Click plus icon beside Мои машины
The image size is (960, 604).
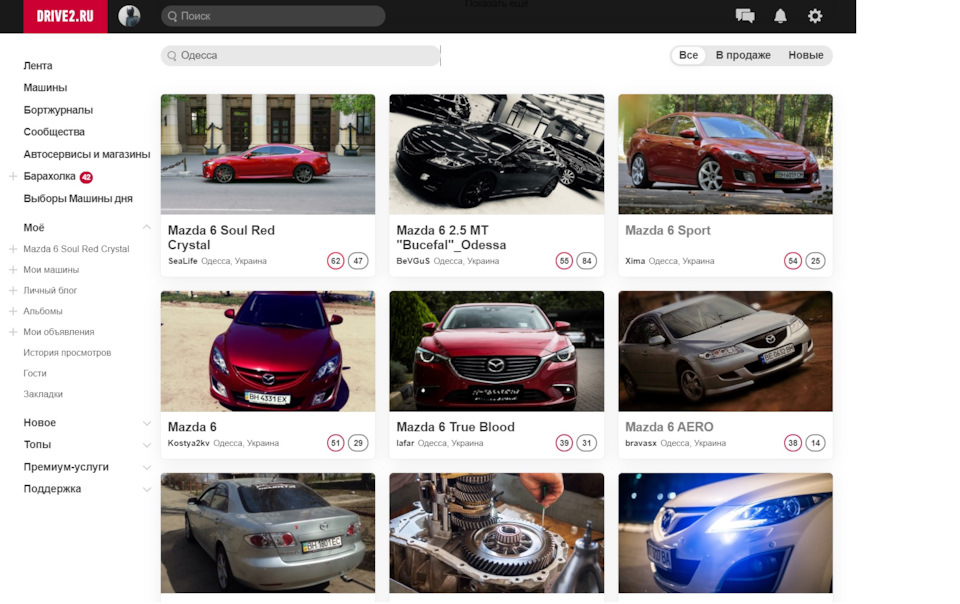coord(13,270)
